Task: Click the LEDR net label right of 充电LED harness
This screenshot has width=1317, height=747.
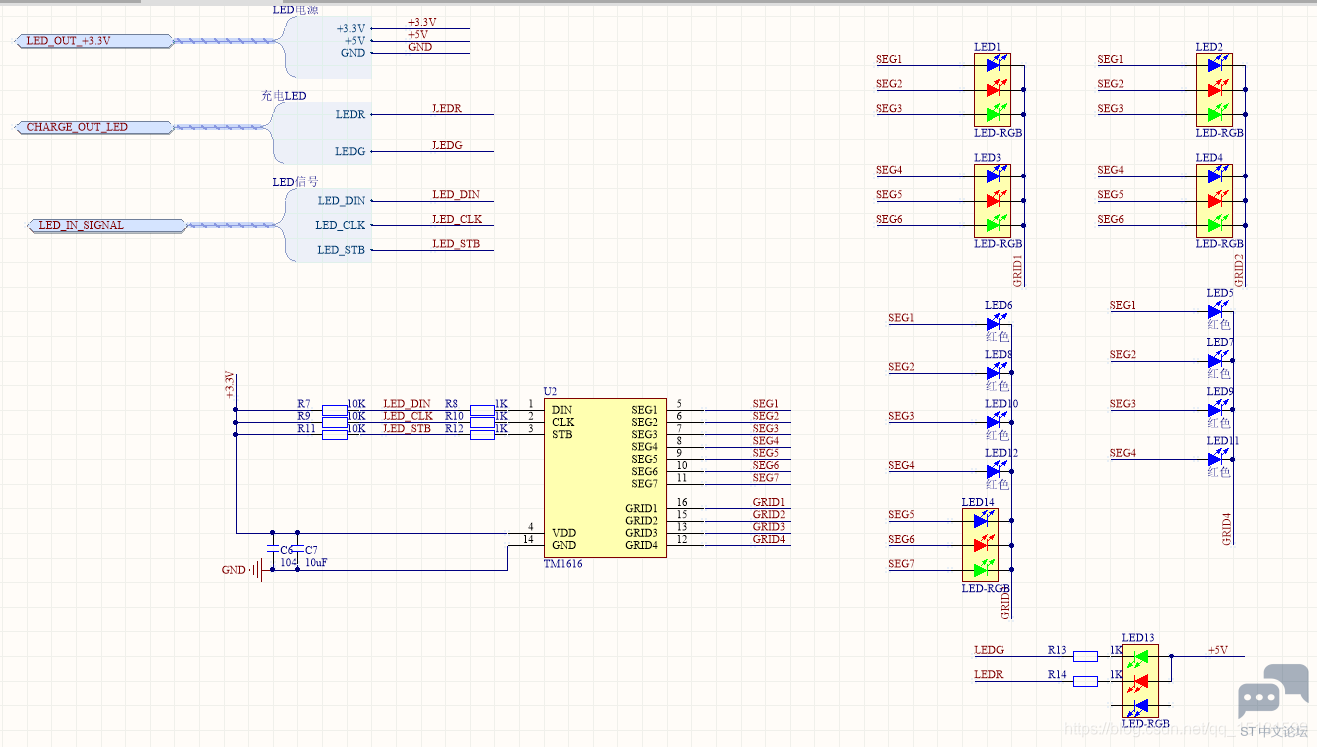Action: pos(447,108)
